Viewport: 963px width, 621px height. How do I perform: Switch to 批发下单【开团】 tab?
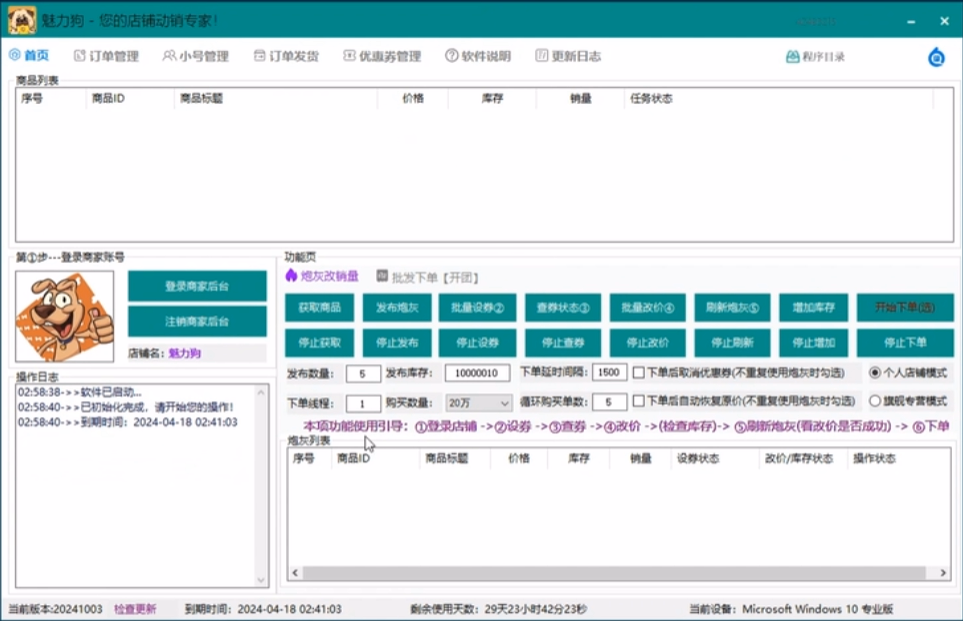coord(427,277)
